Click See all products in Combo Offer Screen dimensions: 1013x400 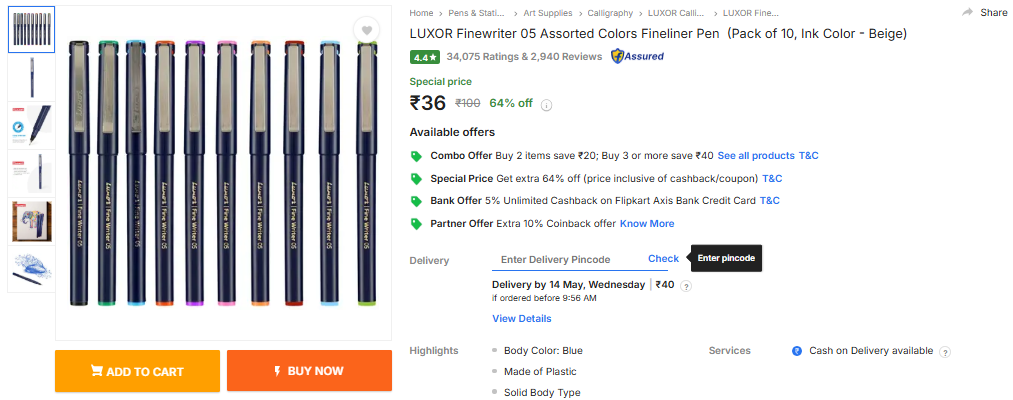pos(755,156)
